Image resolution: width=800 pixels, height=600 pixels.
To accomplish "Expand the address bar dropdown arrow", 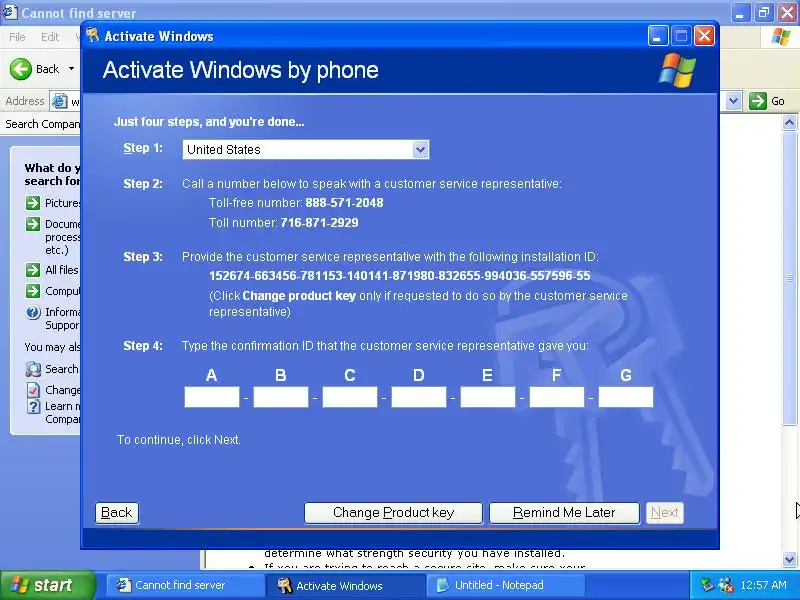I will [x=733, y=101].
